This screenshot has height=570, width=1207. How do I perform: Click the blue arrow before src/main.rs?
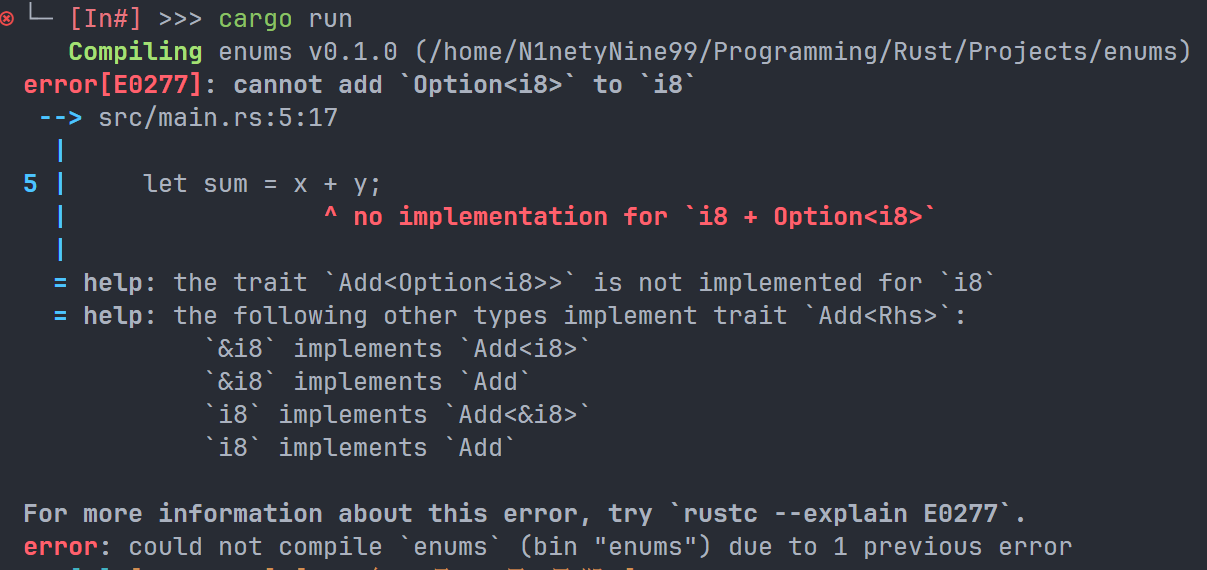pos(60,118)
